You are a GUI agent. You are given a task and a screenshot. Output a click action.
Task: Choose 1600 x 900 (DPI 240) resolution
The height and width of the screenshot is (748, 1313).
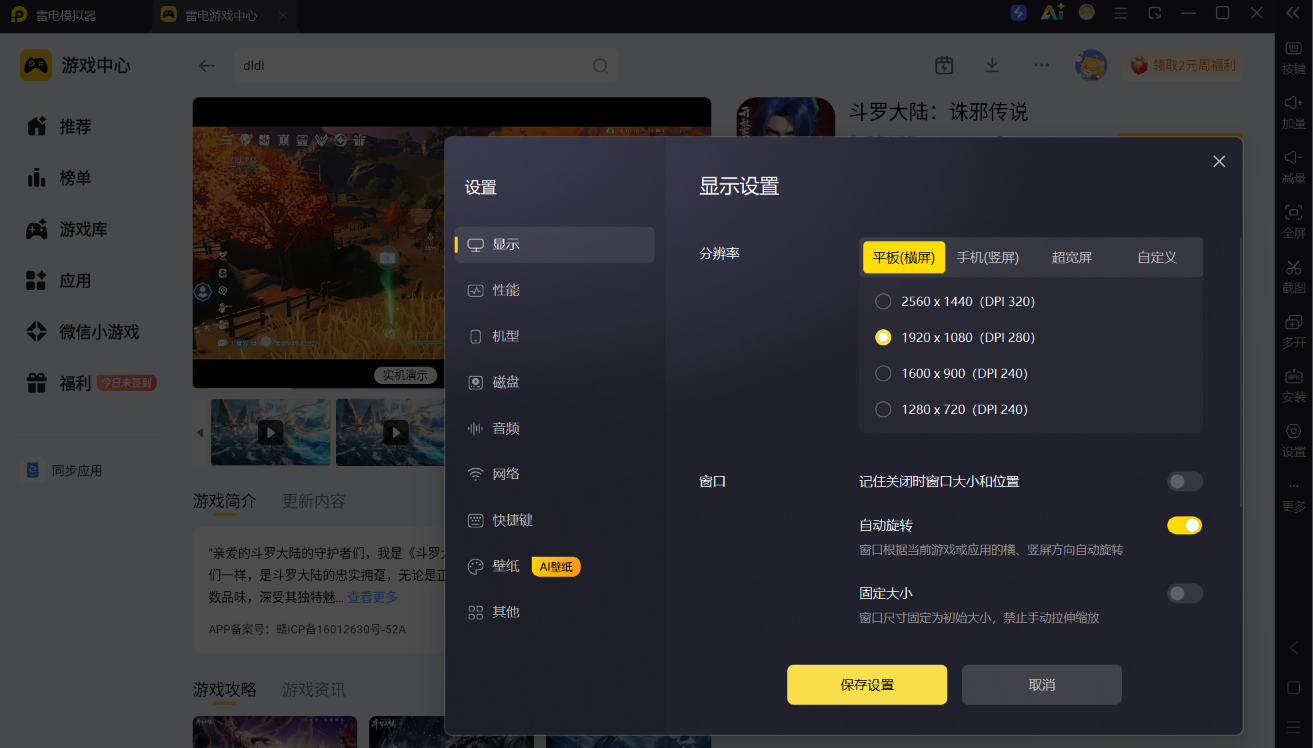click(951, 373)
